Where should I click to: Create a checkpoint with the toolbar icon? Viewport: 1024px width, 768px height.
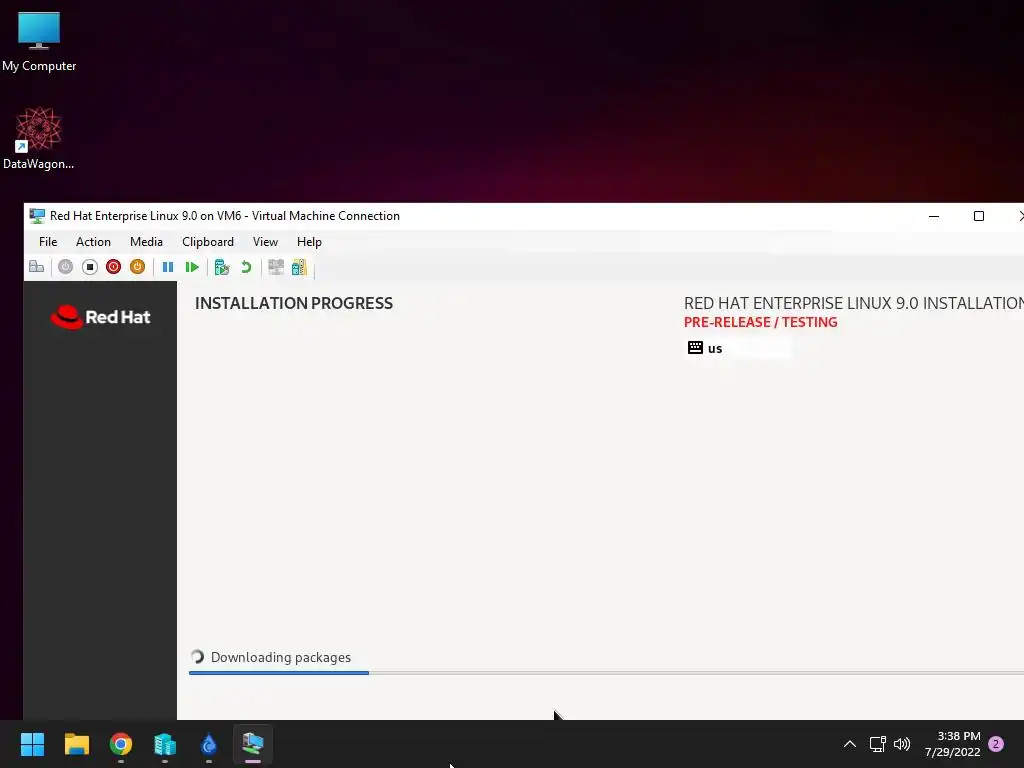tap(222, 266)
